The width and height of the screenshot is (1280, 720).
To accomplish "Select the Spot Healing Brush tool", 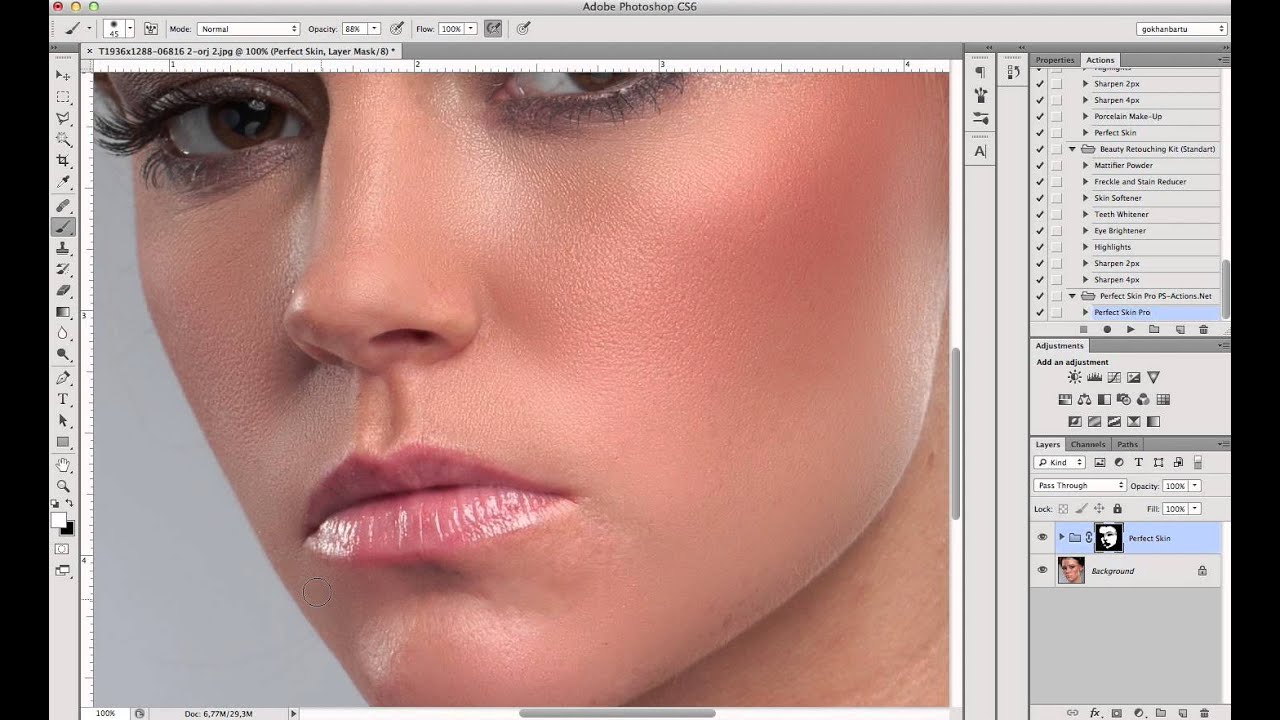I will tap(63, 206).
